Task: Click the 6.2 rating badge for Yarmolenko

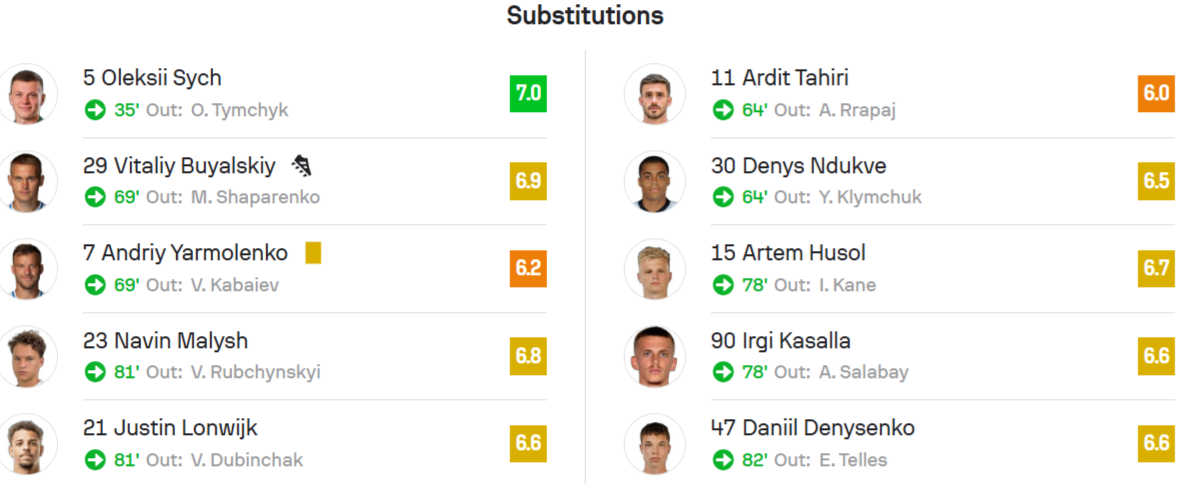Action: click(528, 268)
